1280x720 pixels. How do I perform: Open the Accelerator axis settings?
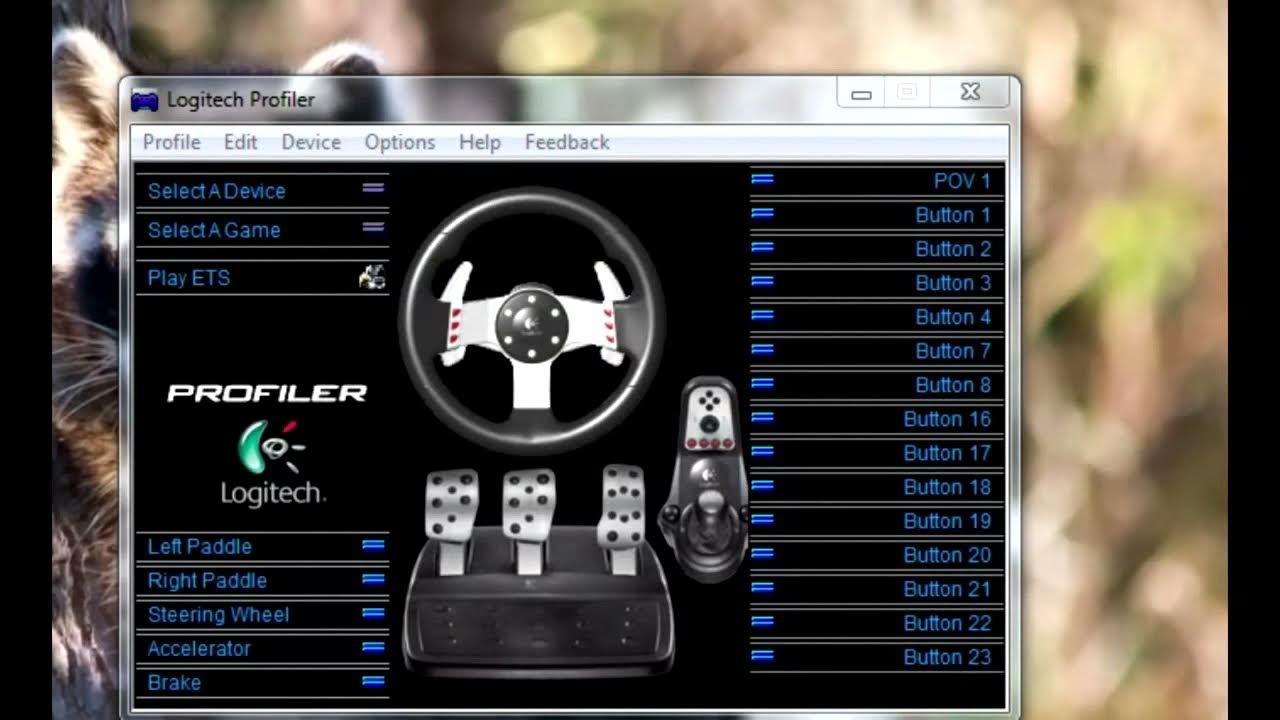(x=199, y=648)
